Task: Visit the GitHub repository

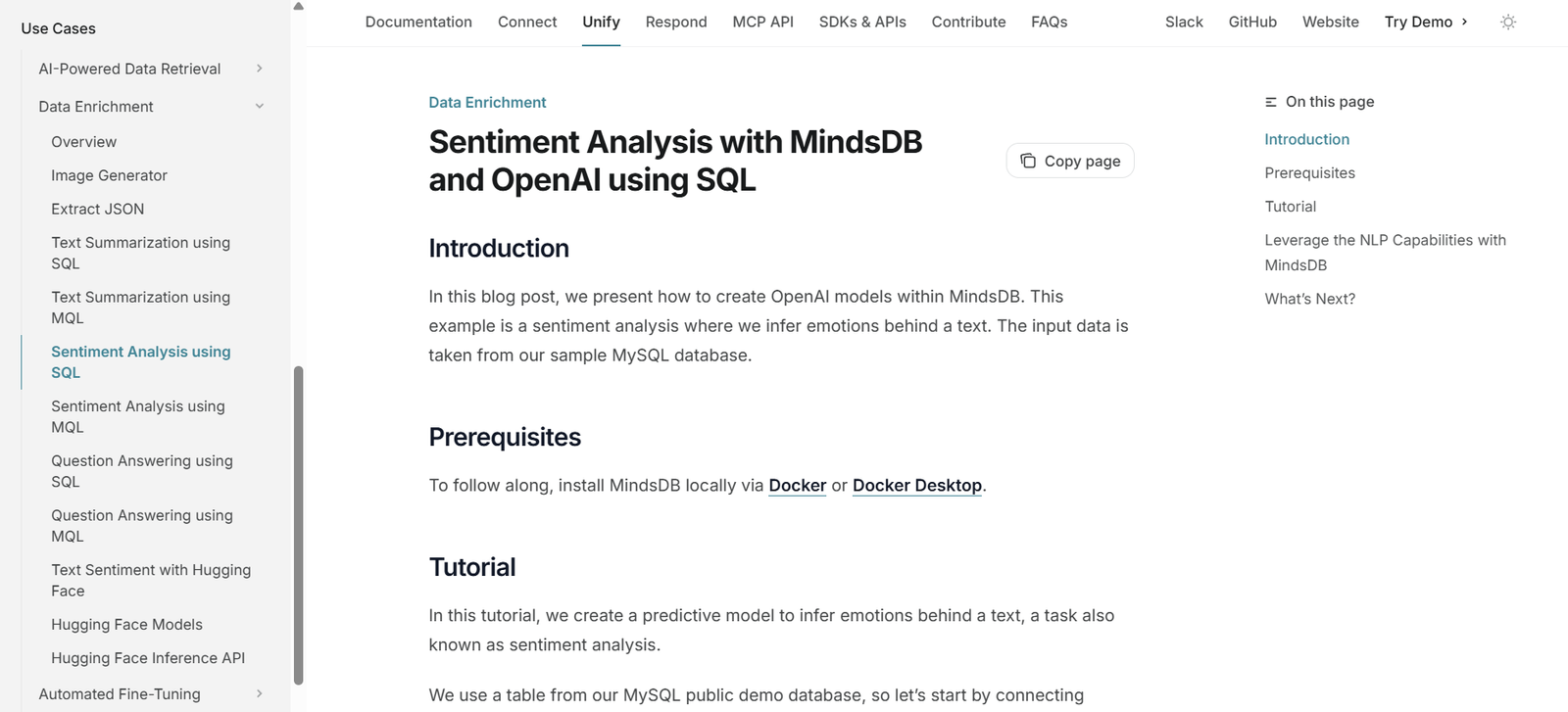Action: (x=1252, y=21)
